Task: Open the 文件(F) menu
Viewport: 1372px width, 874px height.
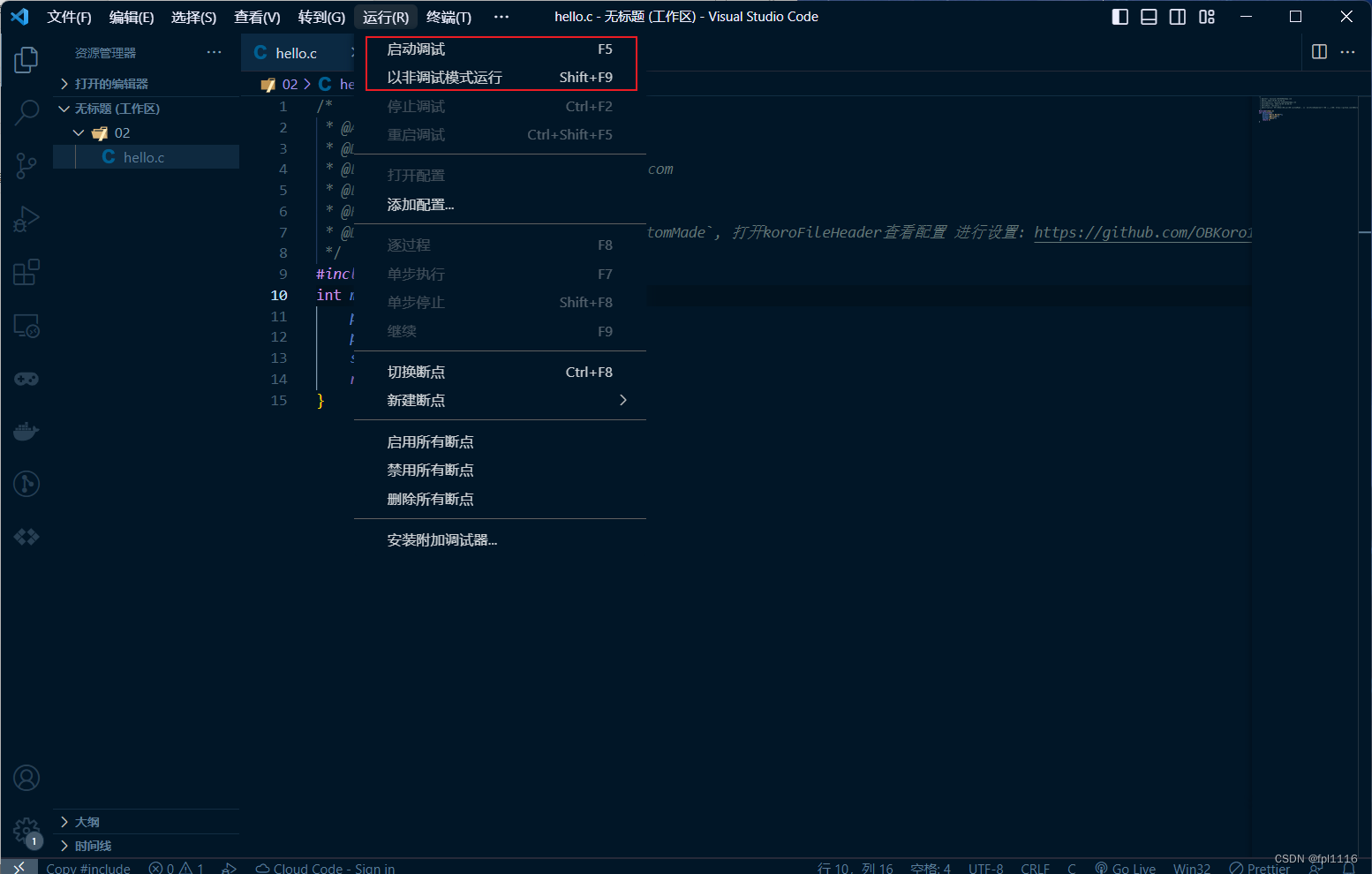Action: click(x=69, y=17)
